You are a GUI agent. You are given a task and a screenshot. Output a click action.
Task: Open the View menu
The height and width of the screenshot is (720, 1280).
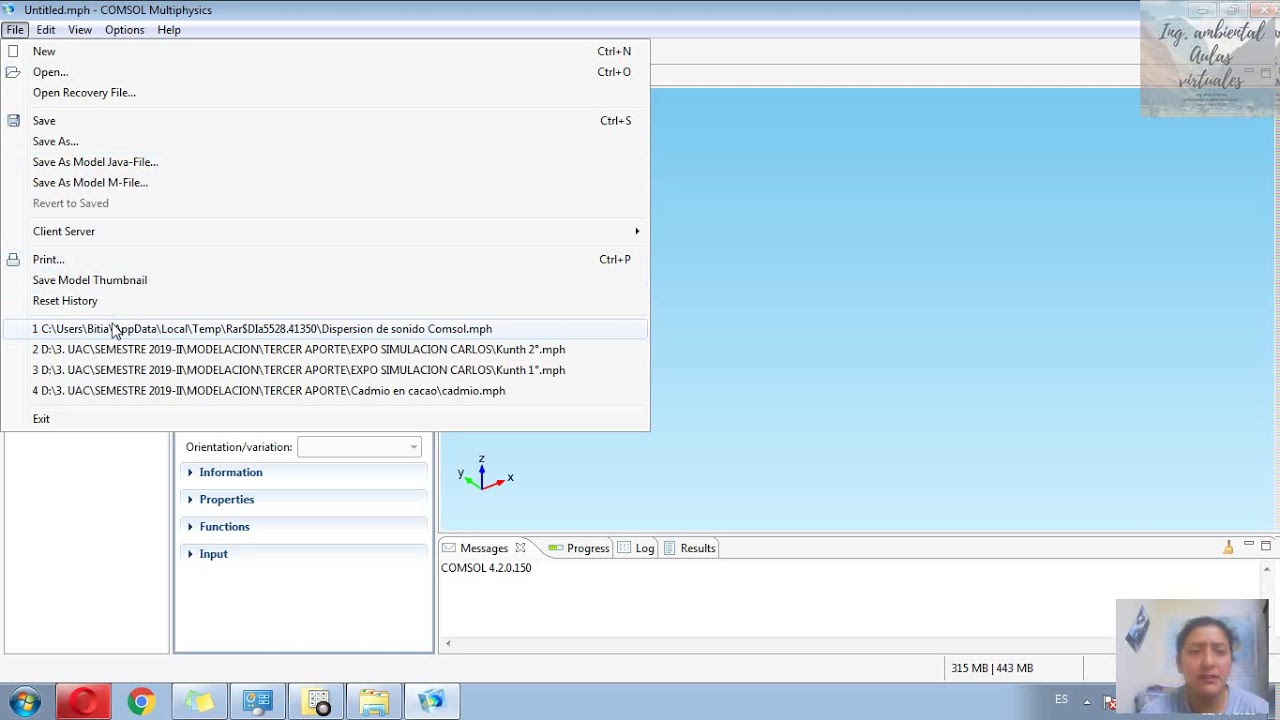click(80, 30)
